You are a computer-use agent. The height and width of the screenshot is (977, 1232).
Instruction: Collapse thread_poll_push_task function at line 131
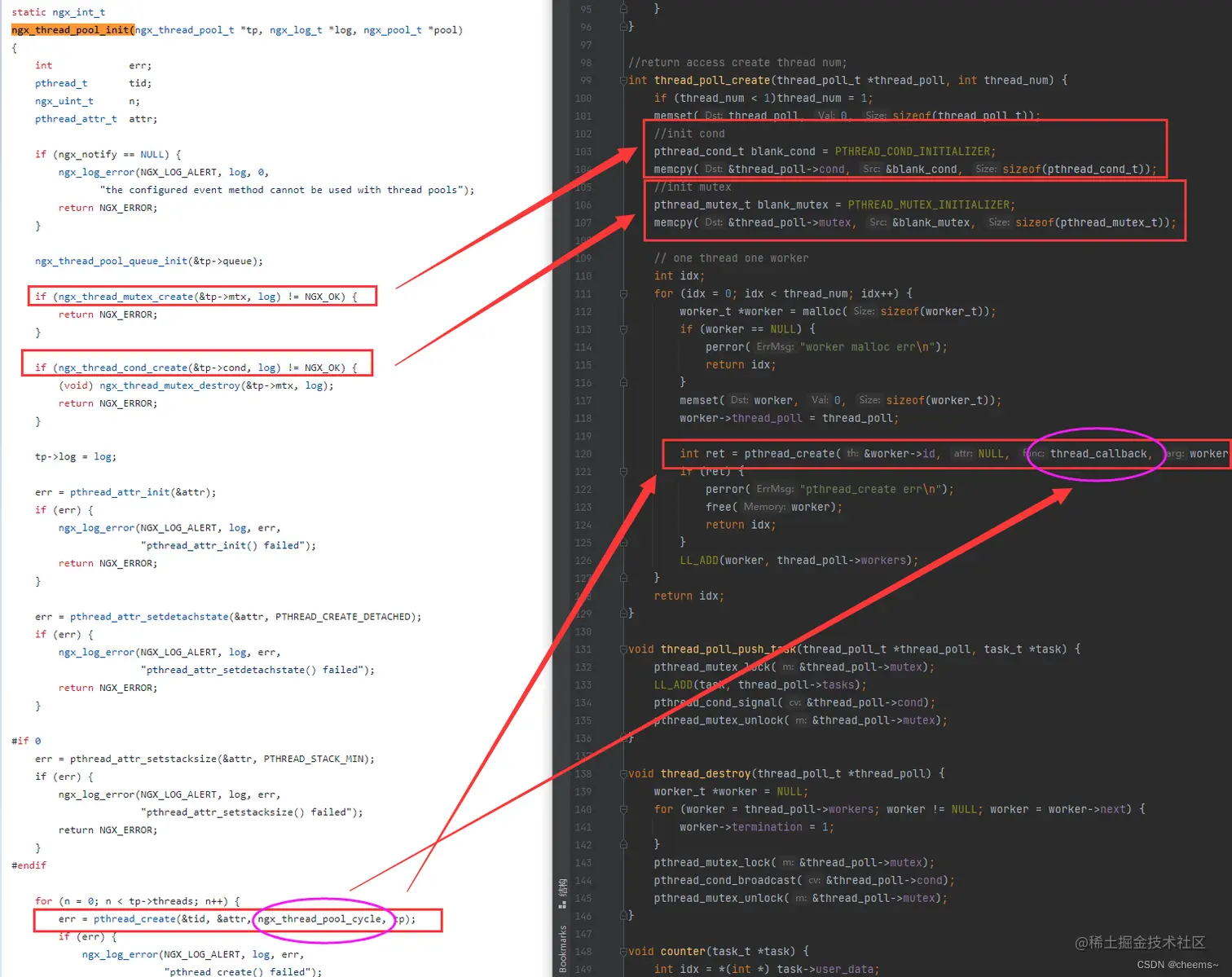(623, 649)
